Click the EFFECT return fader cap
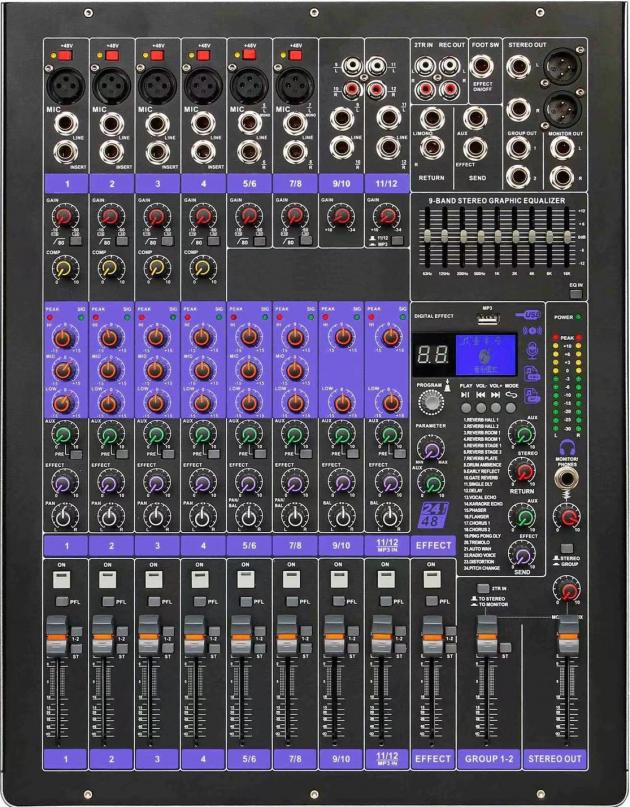630x807 pixels. (432, 636)
